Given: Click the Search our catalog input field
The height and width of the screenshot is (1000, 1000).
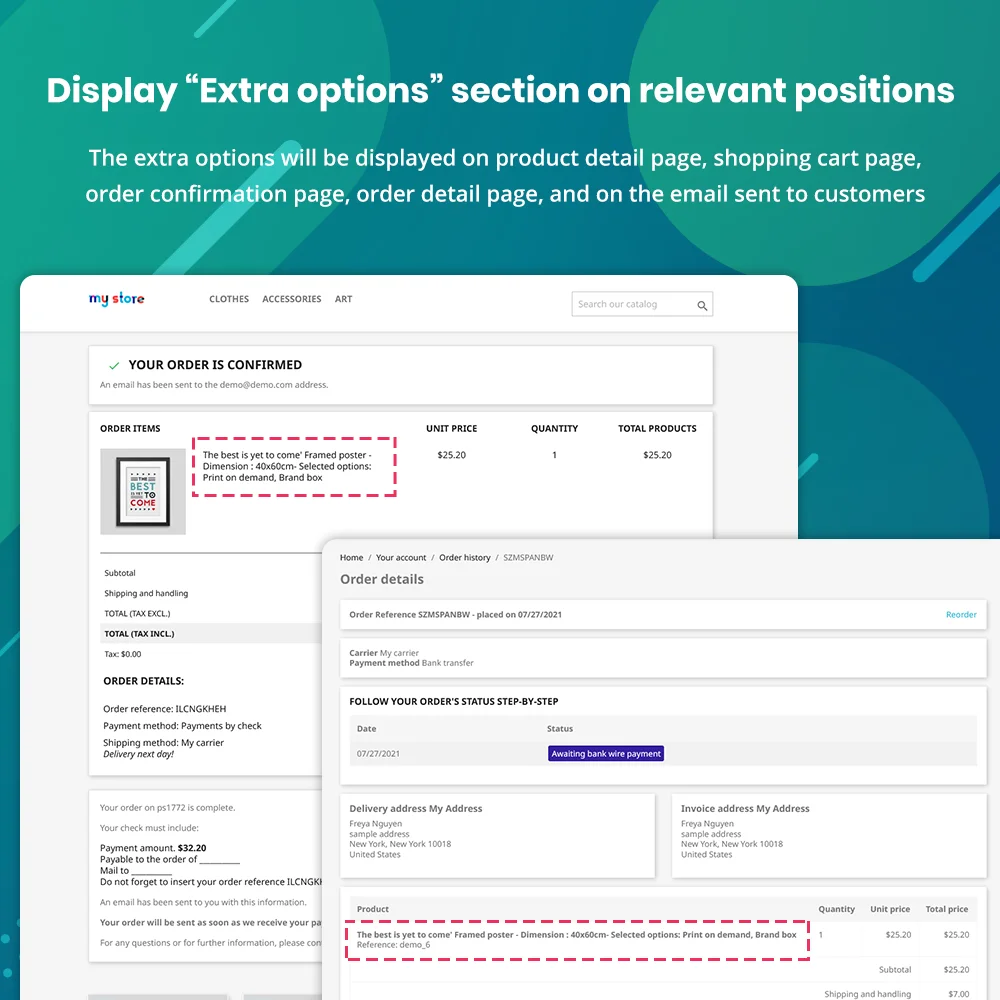Looking at the screenshot, I should [630, 304].
